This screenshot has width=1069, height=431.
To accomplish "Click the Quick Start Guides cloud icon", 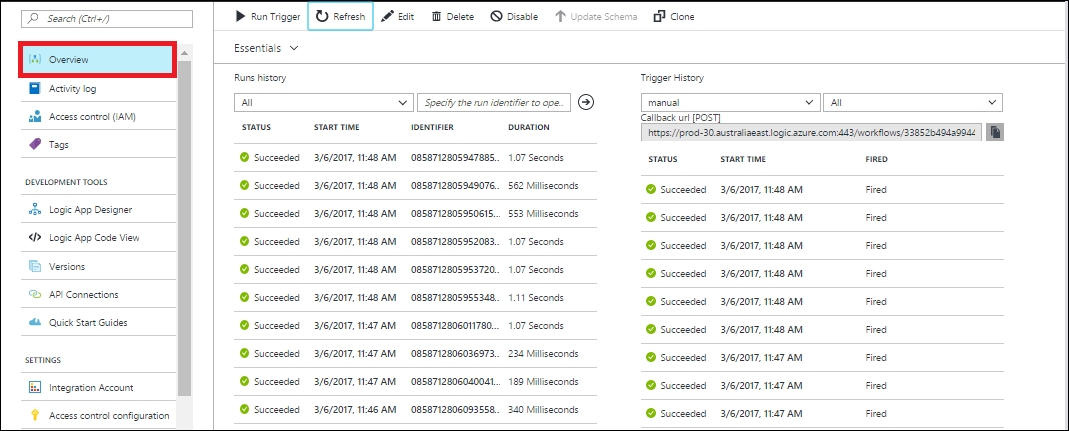I will [x=35, y=323].
